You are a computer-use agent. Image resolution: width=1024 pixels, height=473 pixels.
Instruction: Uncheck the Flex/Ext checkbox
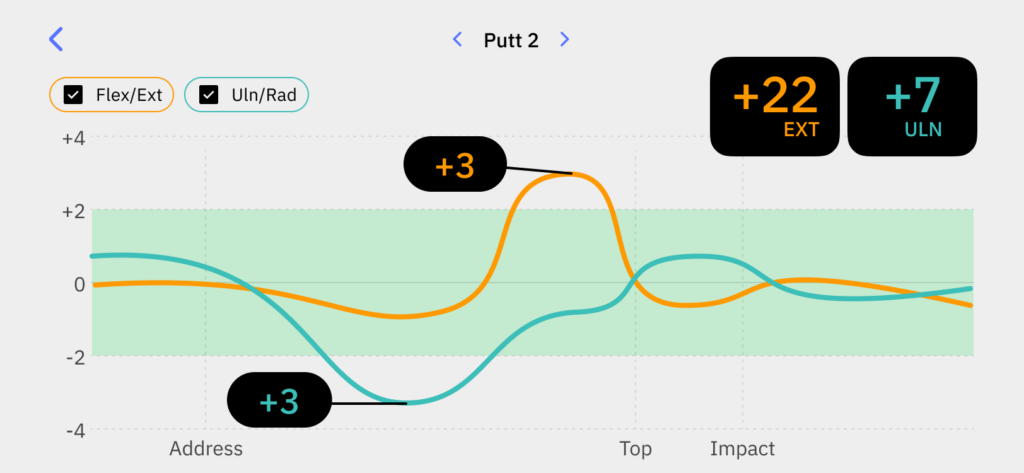73,95
